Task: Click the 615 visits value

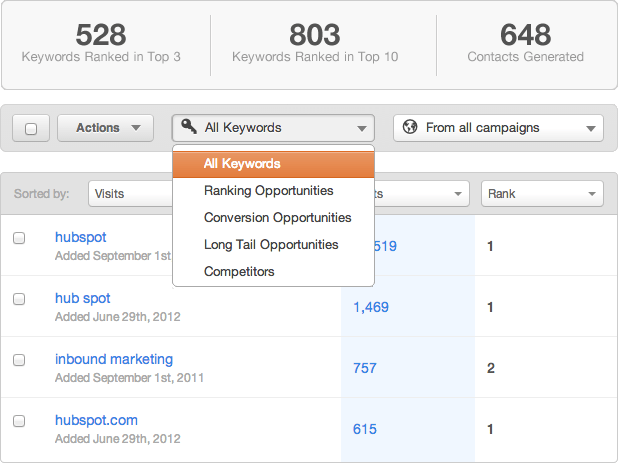Action: [x=365, y=429]
